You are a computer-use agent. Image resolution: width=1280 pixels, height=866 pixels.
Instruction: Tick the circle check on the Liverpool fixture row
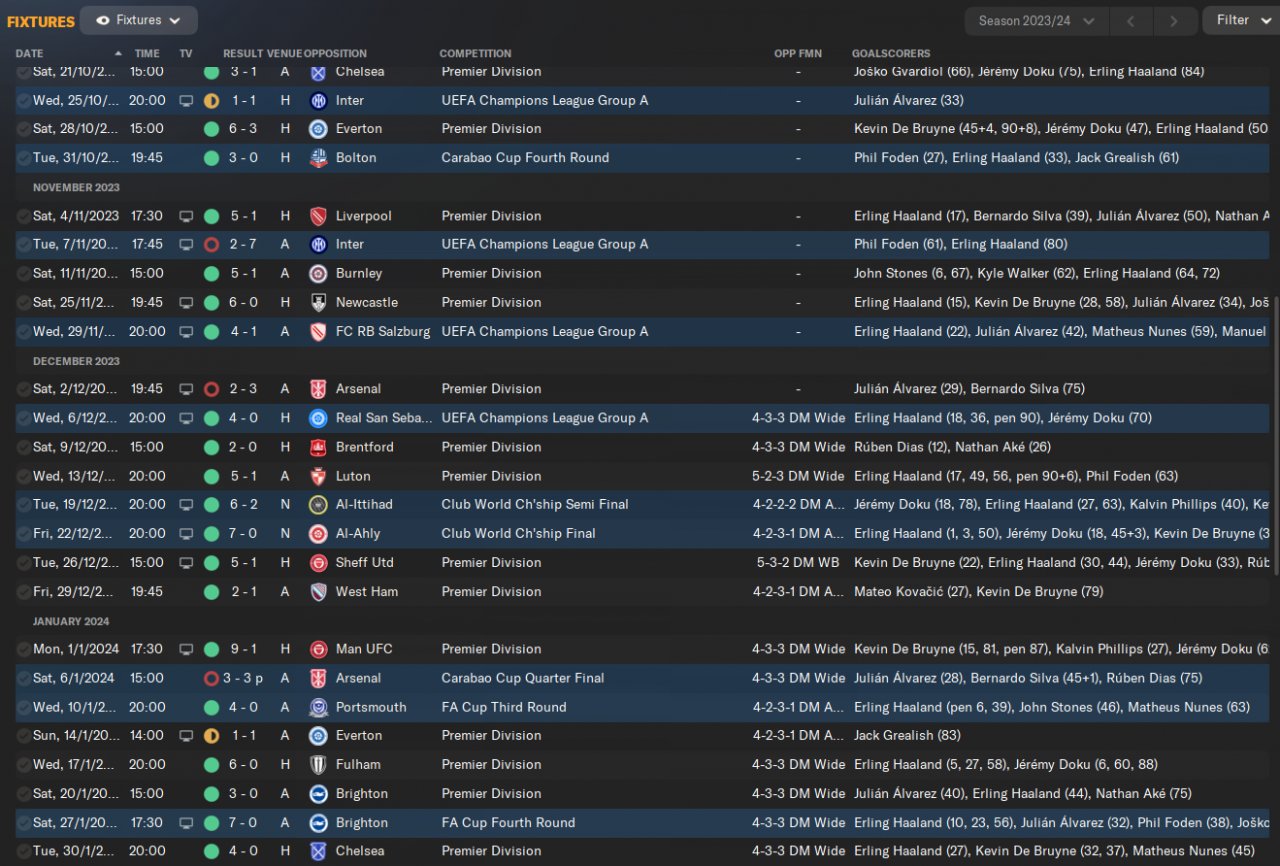tap(24, 216)
